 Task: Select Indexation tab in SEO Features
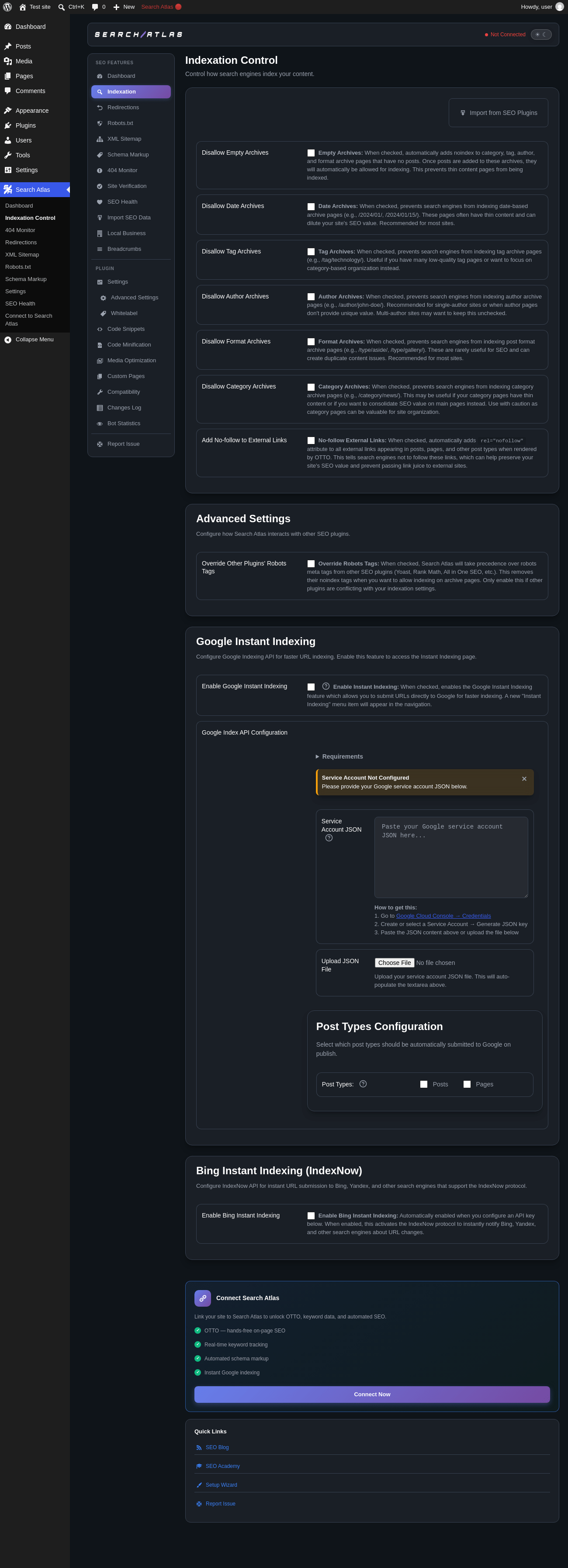tap(131, 92)
